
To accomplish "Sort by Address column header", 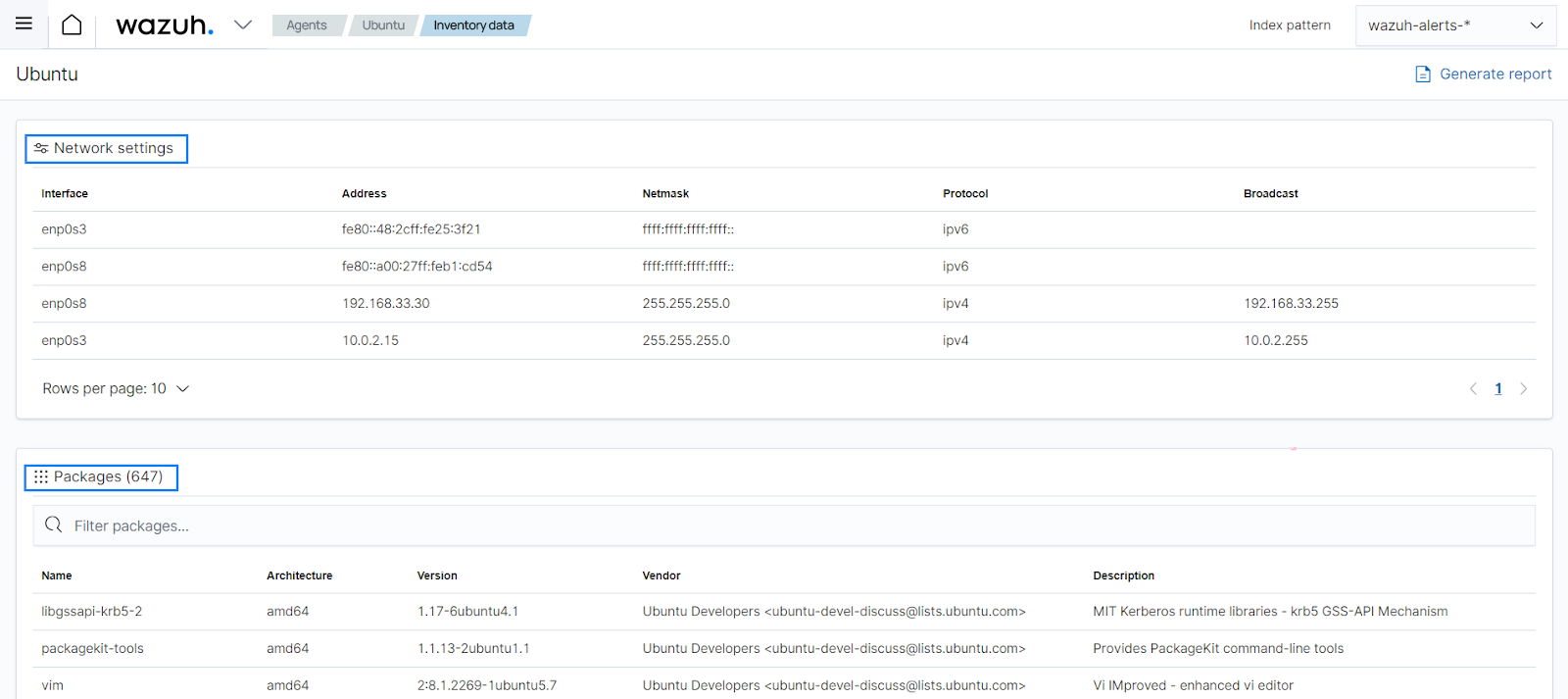I will (x=365, y=194).
